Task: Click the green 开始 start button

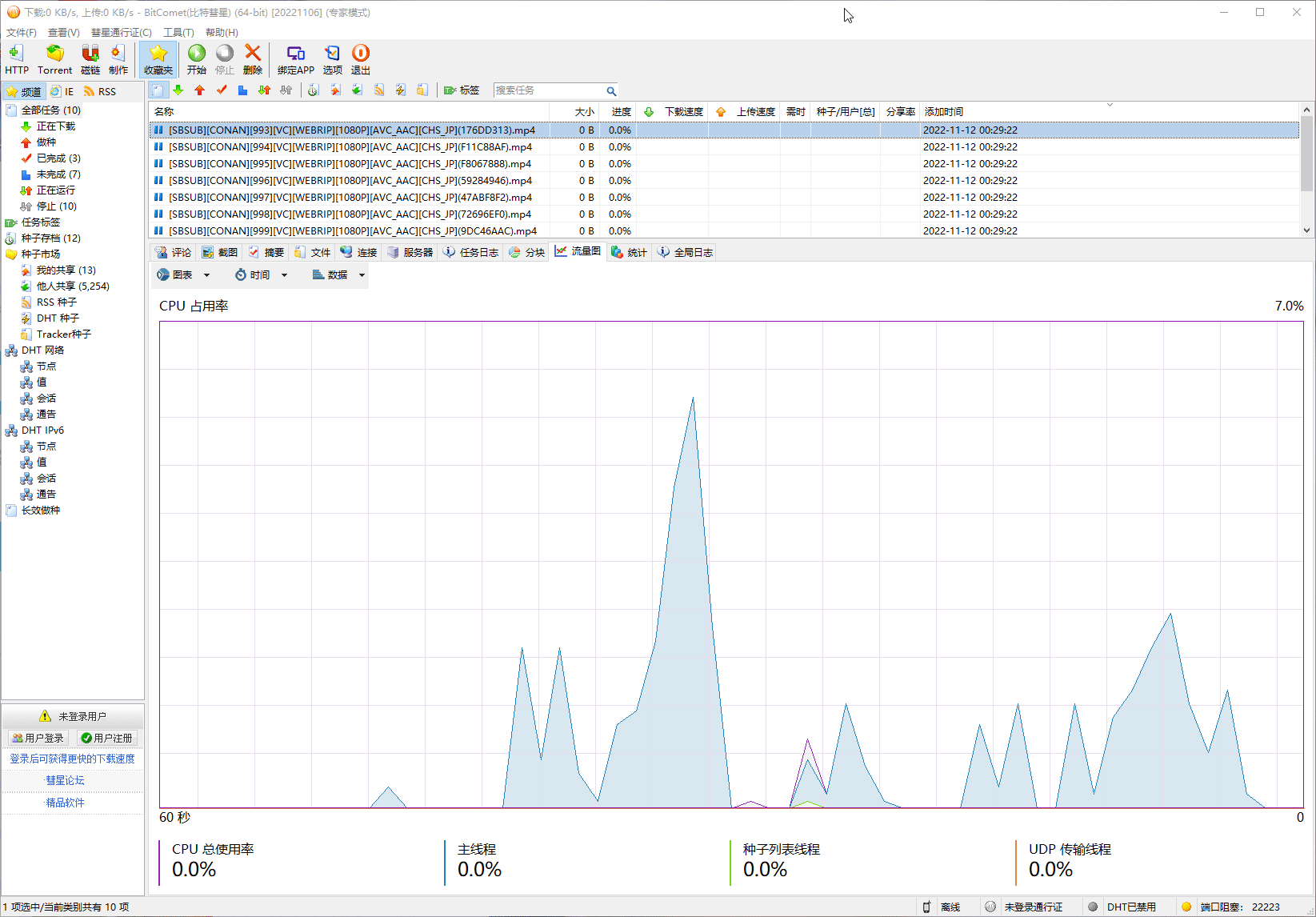Action: coord(197,59)
